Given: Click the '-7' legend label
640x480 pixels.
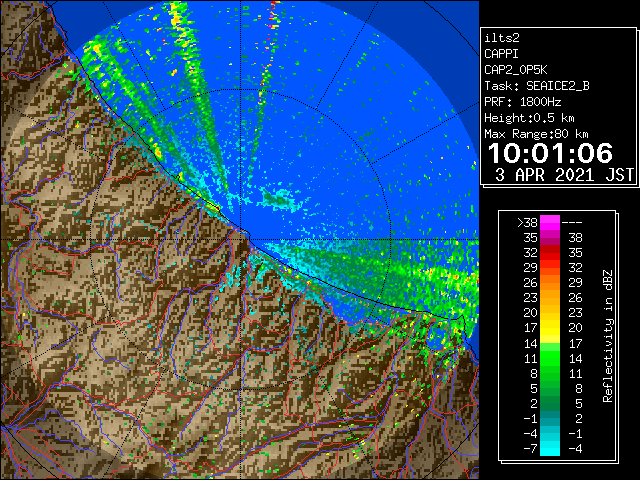Looking at the screenshot, I should pyautogui.click(x=530, y=448).
